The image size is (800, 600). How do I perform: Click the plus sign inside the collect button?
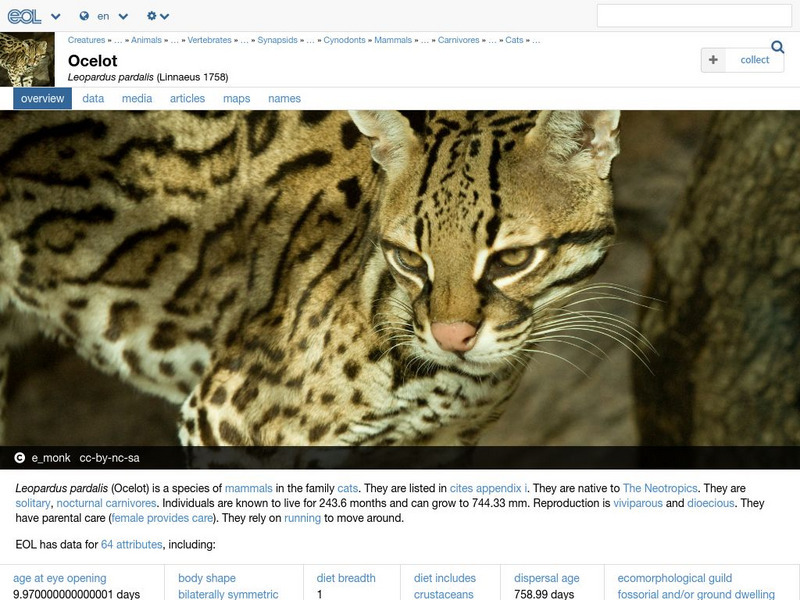point(712,60)
